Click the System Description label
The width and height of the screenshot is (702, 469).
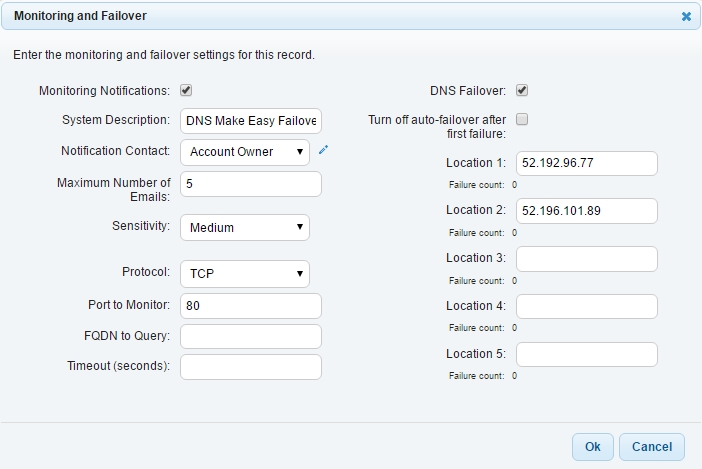(116, 120)
